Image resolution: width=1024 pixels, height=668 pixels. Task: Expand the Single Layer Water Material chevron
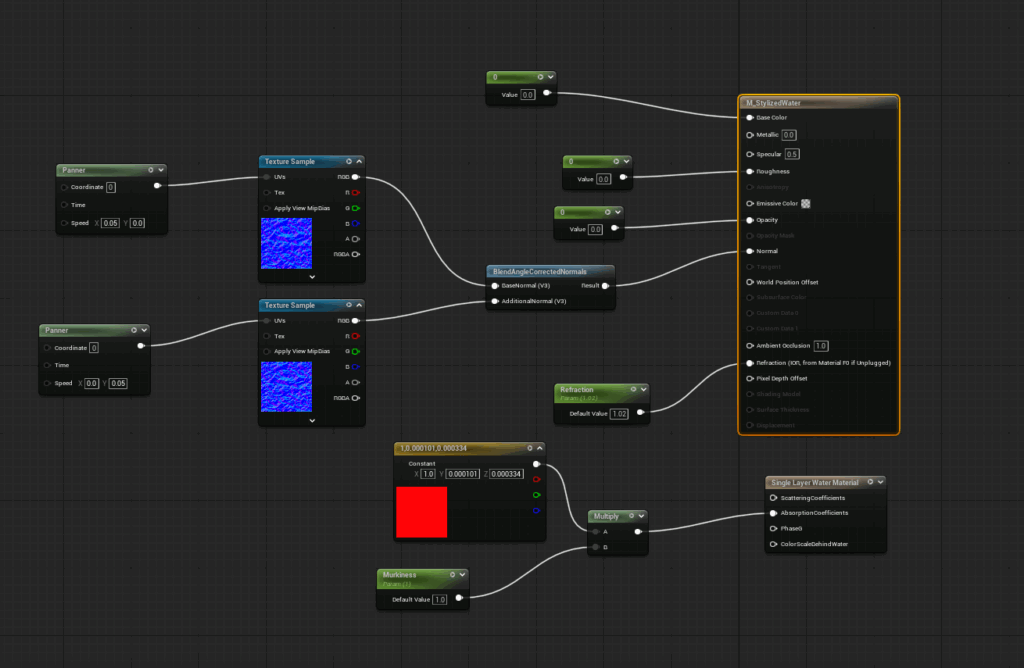coord(878,482)
